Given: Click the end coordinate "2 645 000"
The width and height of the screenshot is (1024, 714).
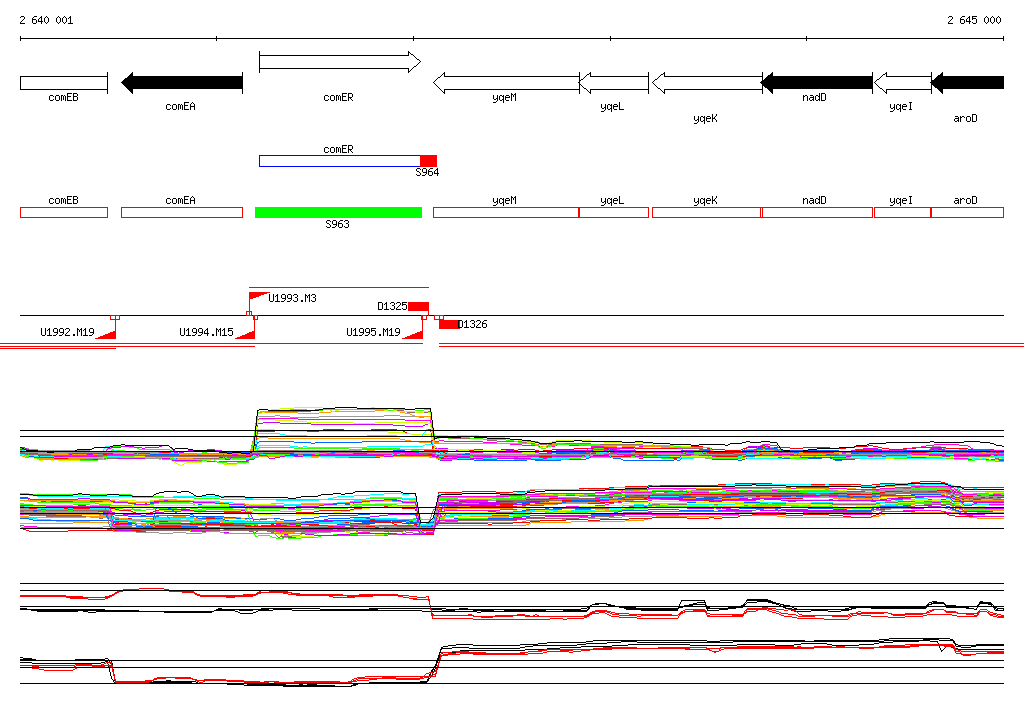Looking at the screenshot, I should tap(974, 20).
